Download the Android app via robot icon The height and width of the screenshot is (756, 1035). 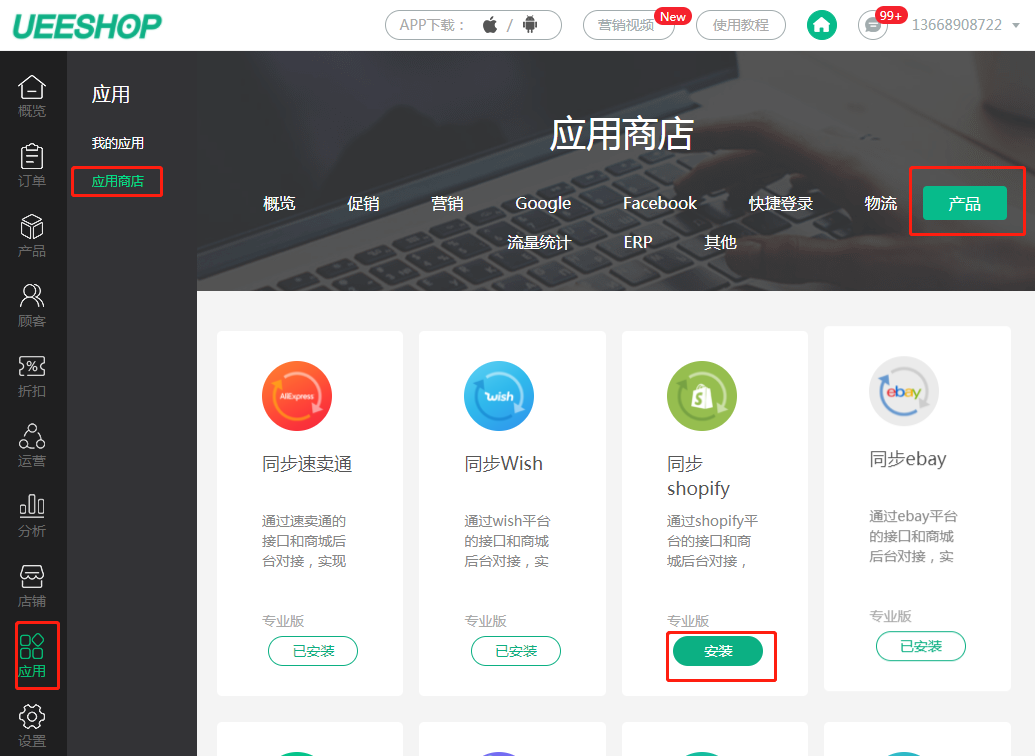tap(529, 25)
